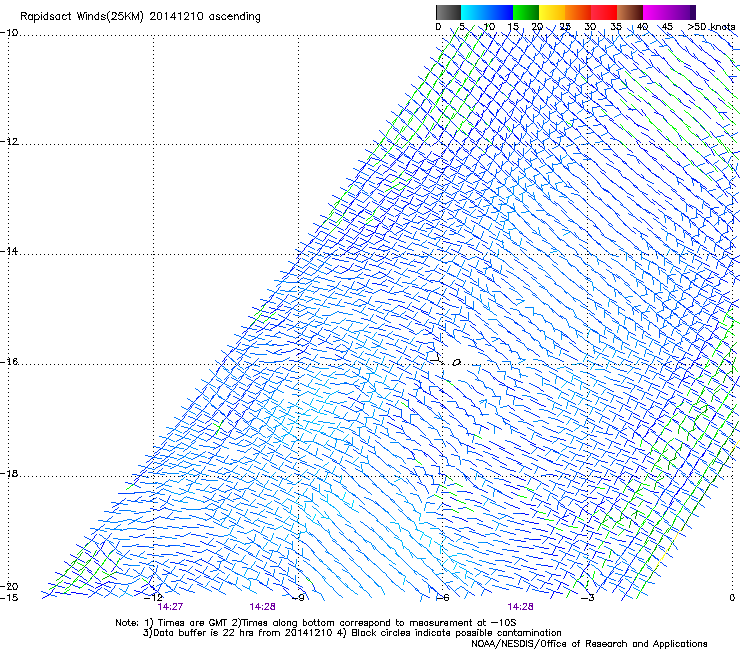Click the '20' label under the color legend

(537, 27)
